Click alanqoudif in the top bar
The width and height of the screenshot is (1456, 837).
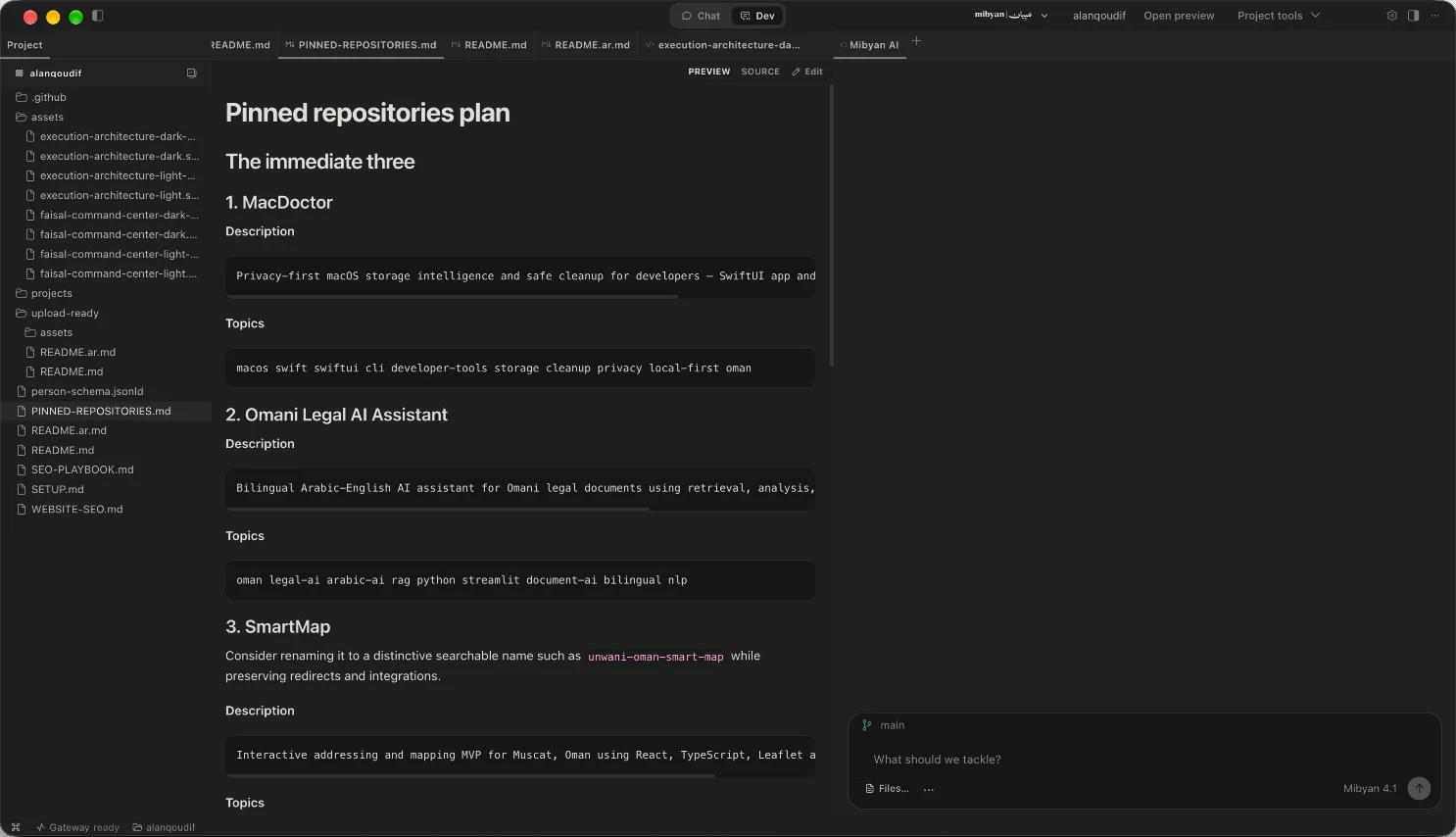tap(1099, 16)
